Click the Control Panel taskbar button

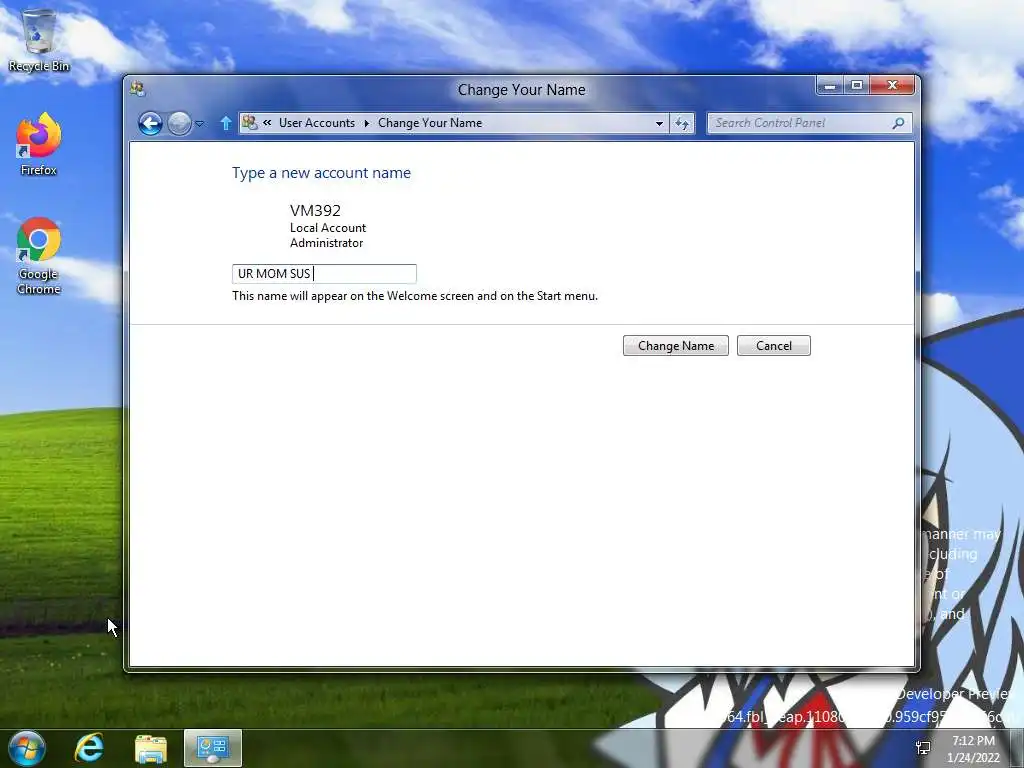[213, 748]
